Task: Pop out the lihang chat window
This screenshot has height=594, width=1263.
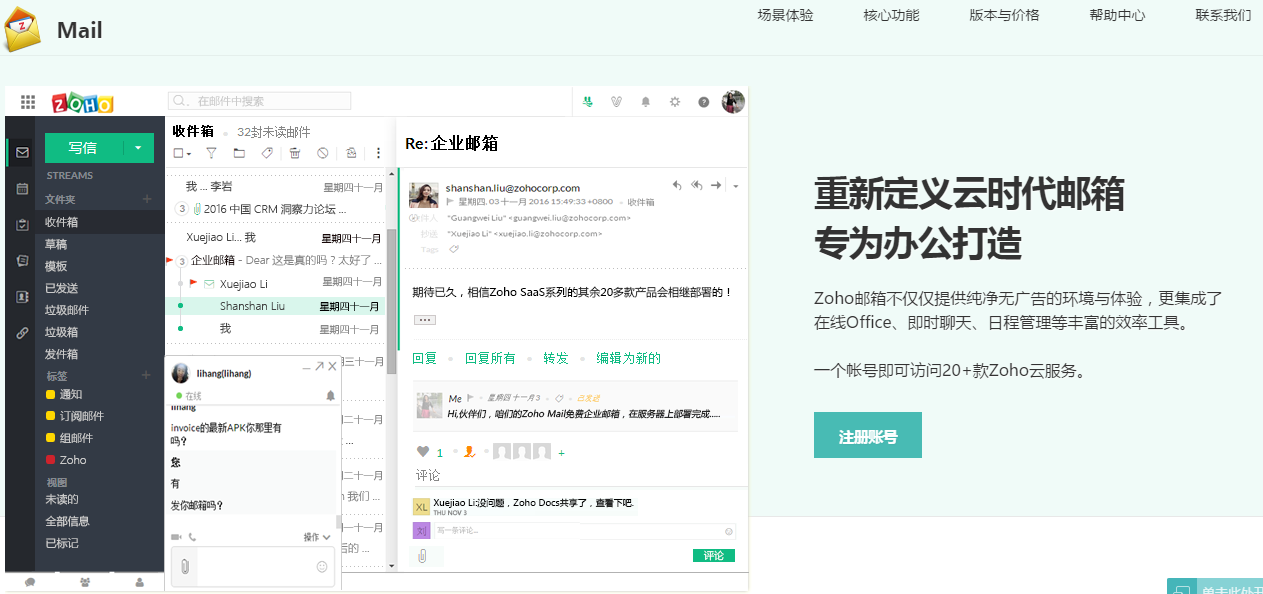Action: tap(320, 367)
